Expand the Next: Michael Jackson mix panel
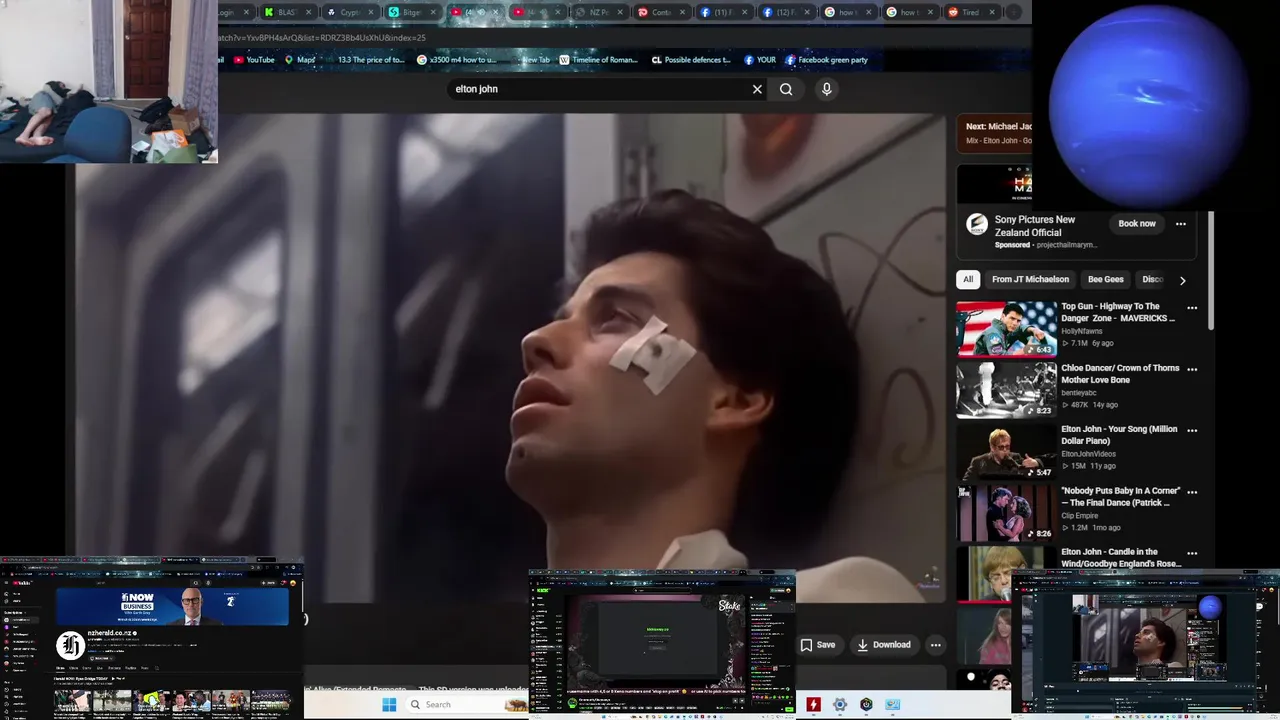1280x720 pixels. pos(994,133)
